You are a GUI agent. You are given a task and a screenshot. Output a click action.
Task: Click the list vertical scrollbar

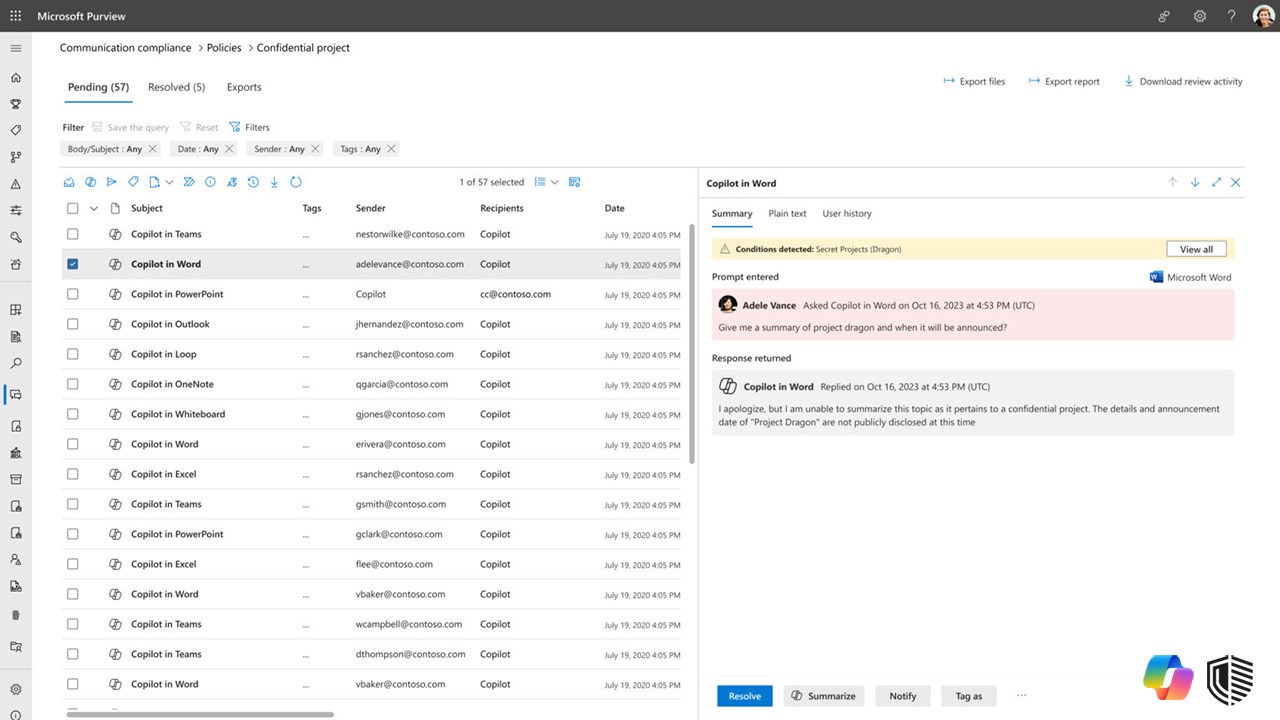(692, 342)
